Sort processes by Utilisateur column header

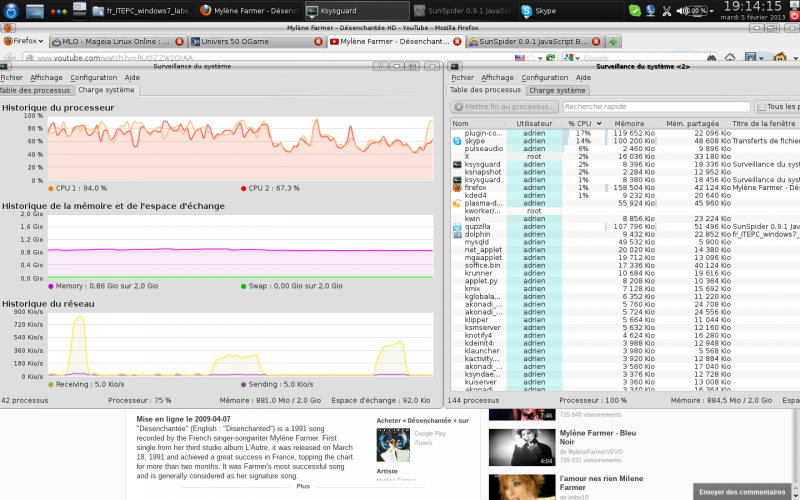click(534, 123)
